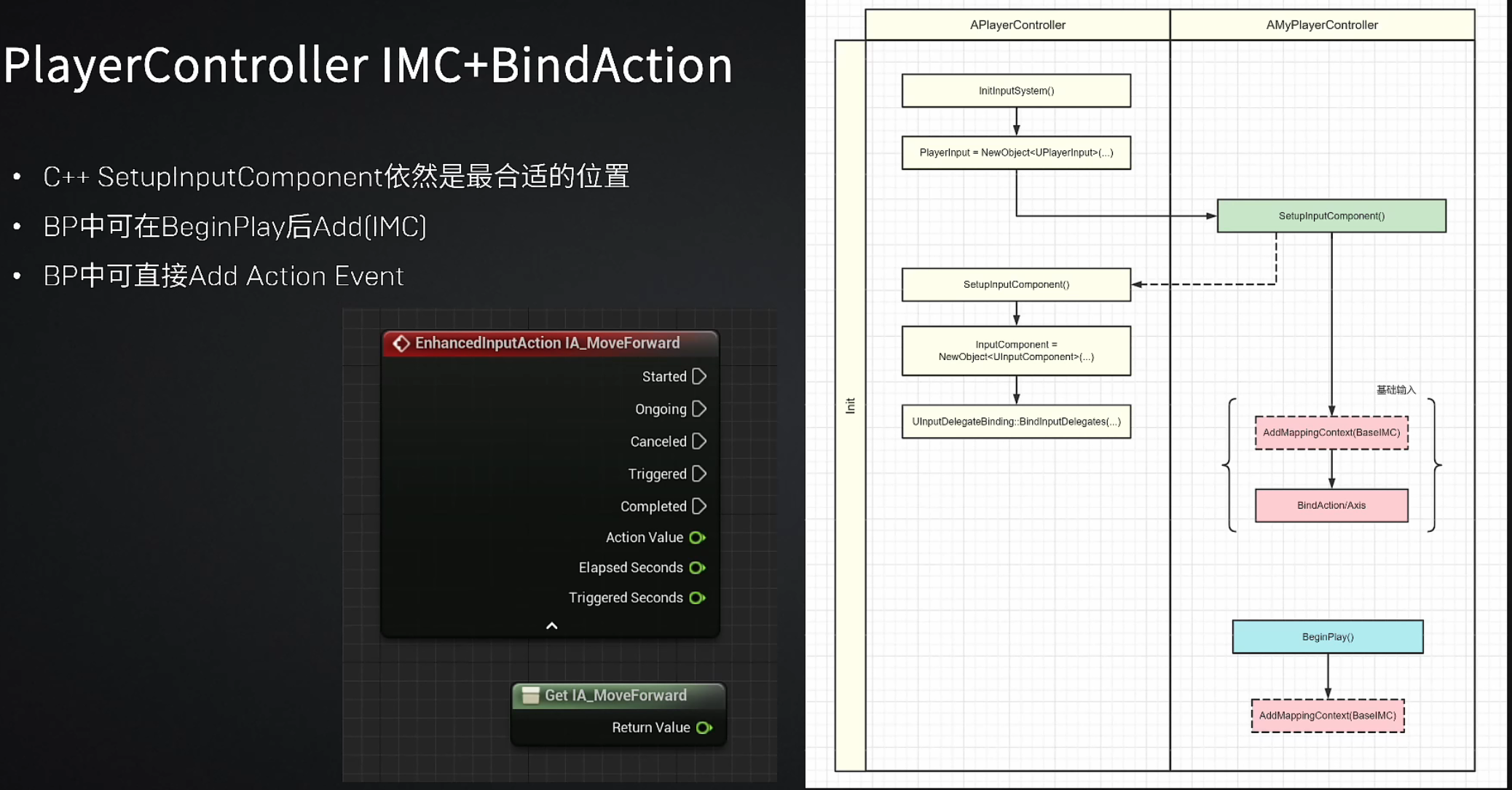The width and height of the screenshot is (1512, 790).
Task: Select the AddMappingContext(BaseIMC) box above BindAction/Axis
Action: tap(1331, 433)
